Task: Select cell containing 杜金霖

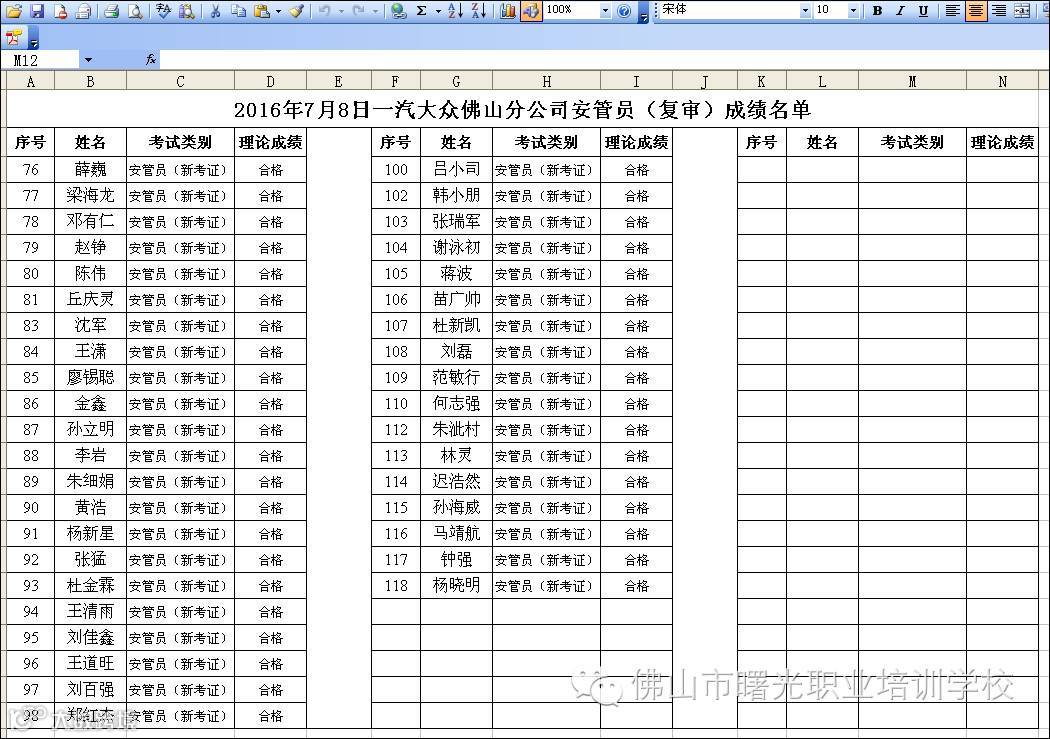Action: point(90,586)
